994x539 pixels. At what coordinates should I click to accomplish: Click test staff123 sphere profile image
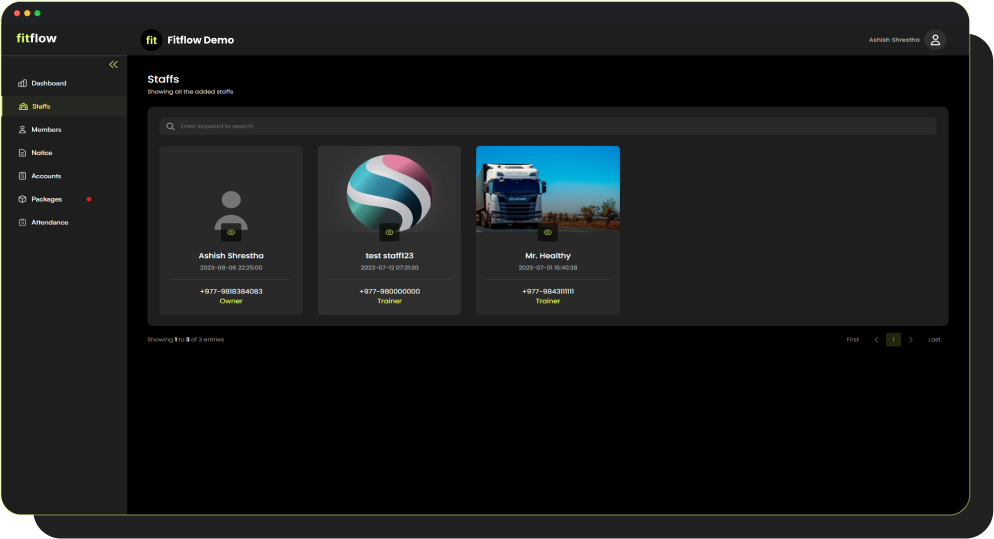coord(389,192)
